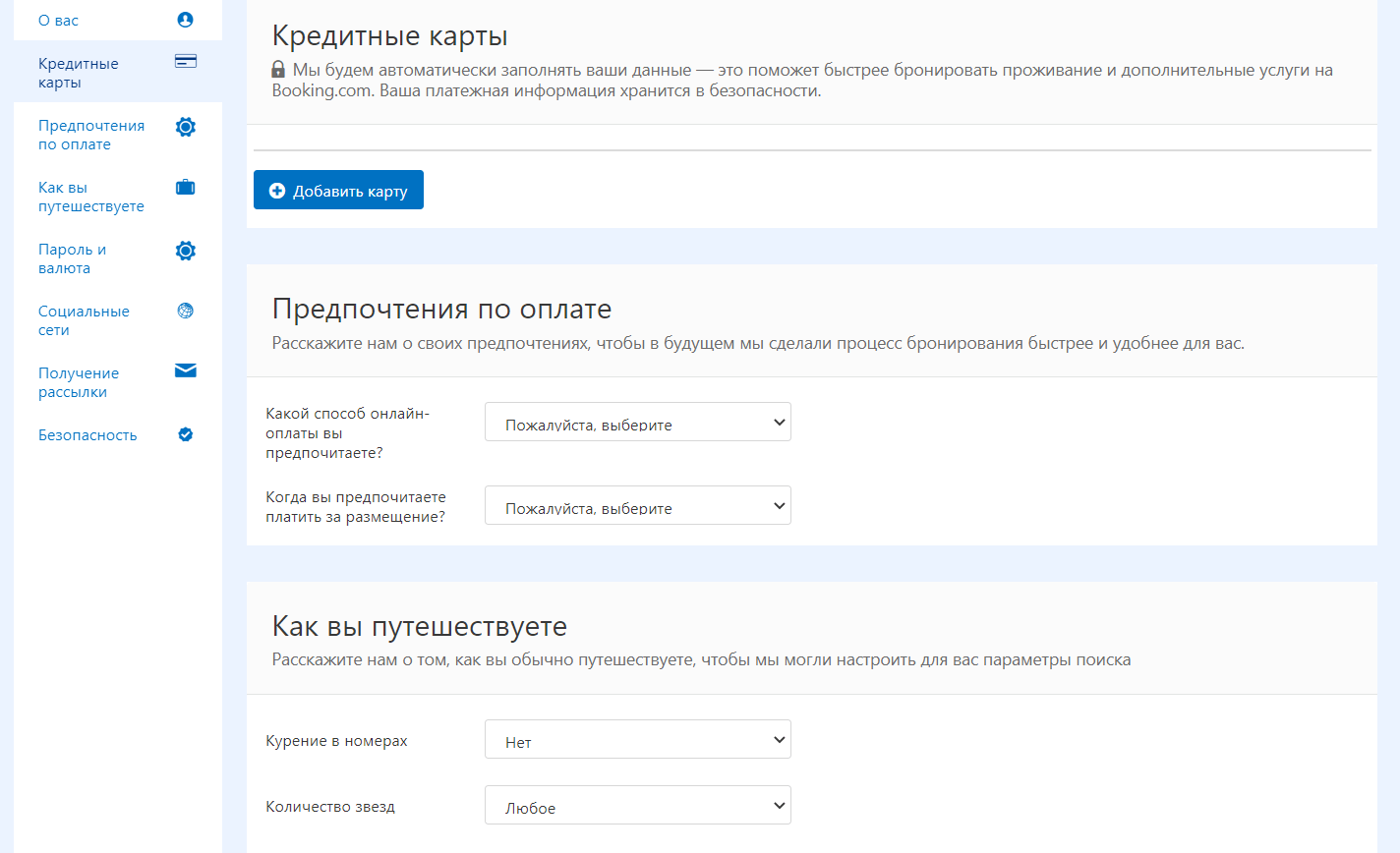Click the Как вы путешествуете section heading
Image resolution: width=1400 pixels, height=853 pixels.
[x=419, y=626]
